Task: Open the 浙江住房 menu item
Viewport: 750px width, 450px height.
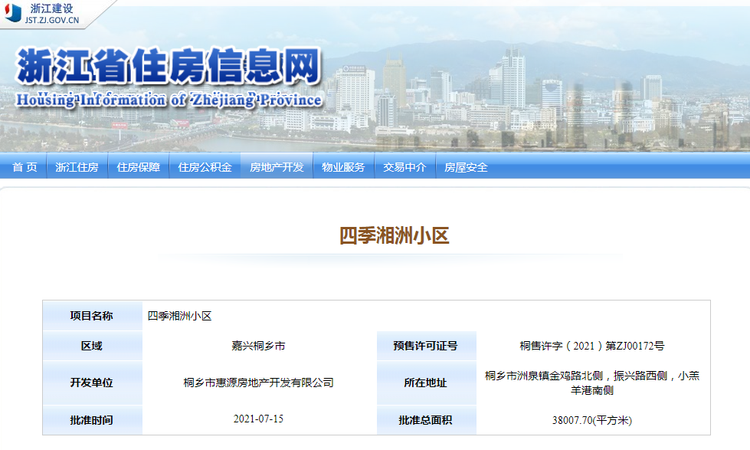Action: 77,167
